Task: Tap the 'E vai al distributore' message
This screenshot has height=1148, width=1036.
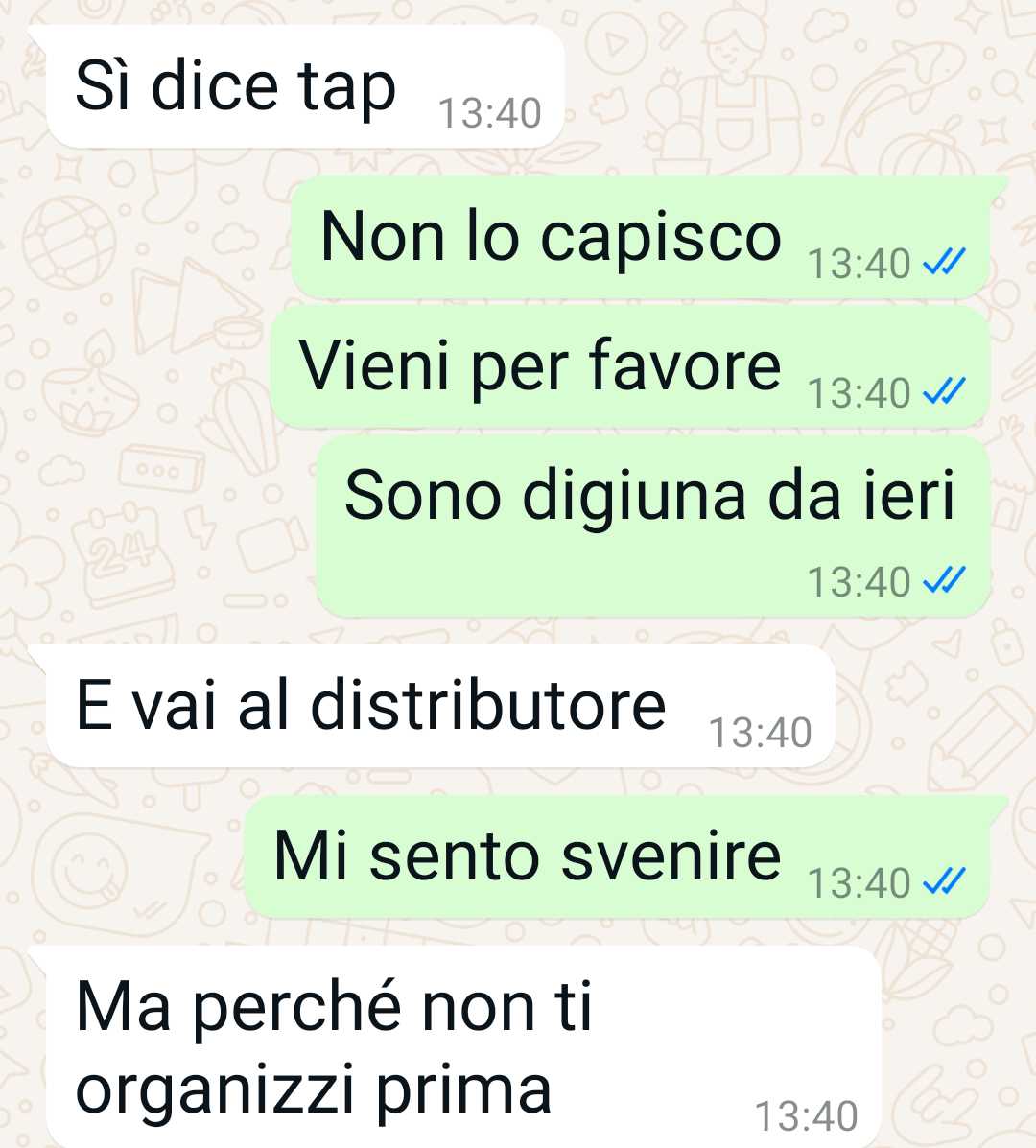Action: [439, 706]
